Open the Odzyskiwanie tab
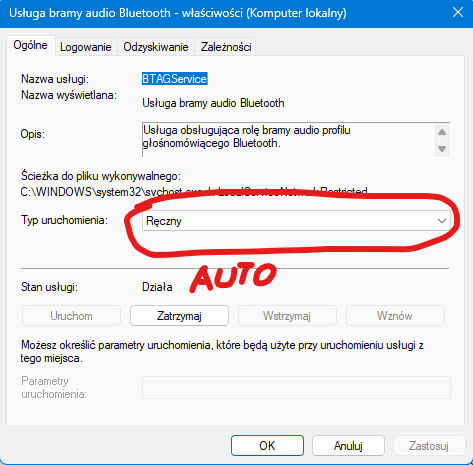The image size is (473, 465). pos(156,47)
